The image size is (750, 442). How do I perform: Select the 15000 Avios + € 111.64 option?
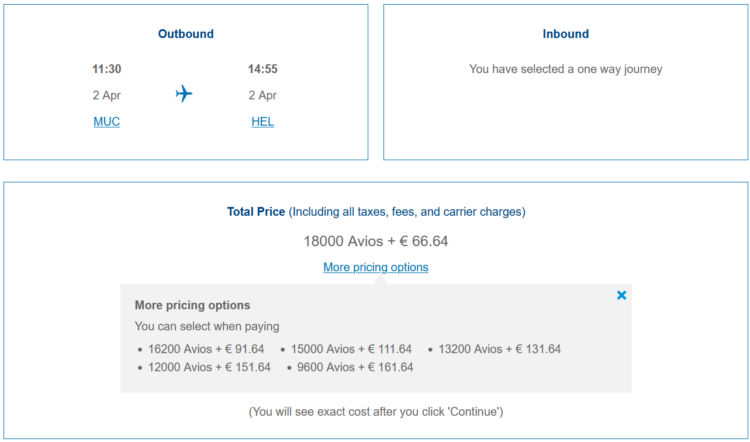click(x=351, y=349)
